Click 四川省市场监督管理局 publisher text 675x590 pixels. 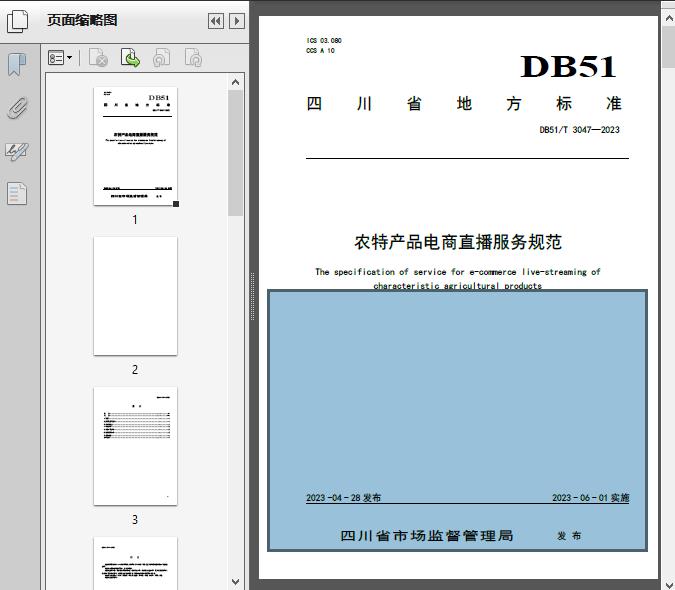pyautogui.click(x=427, y=536)
